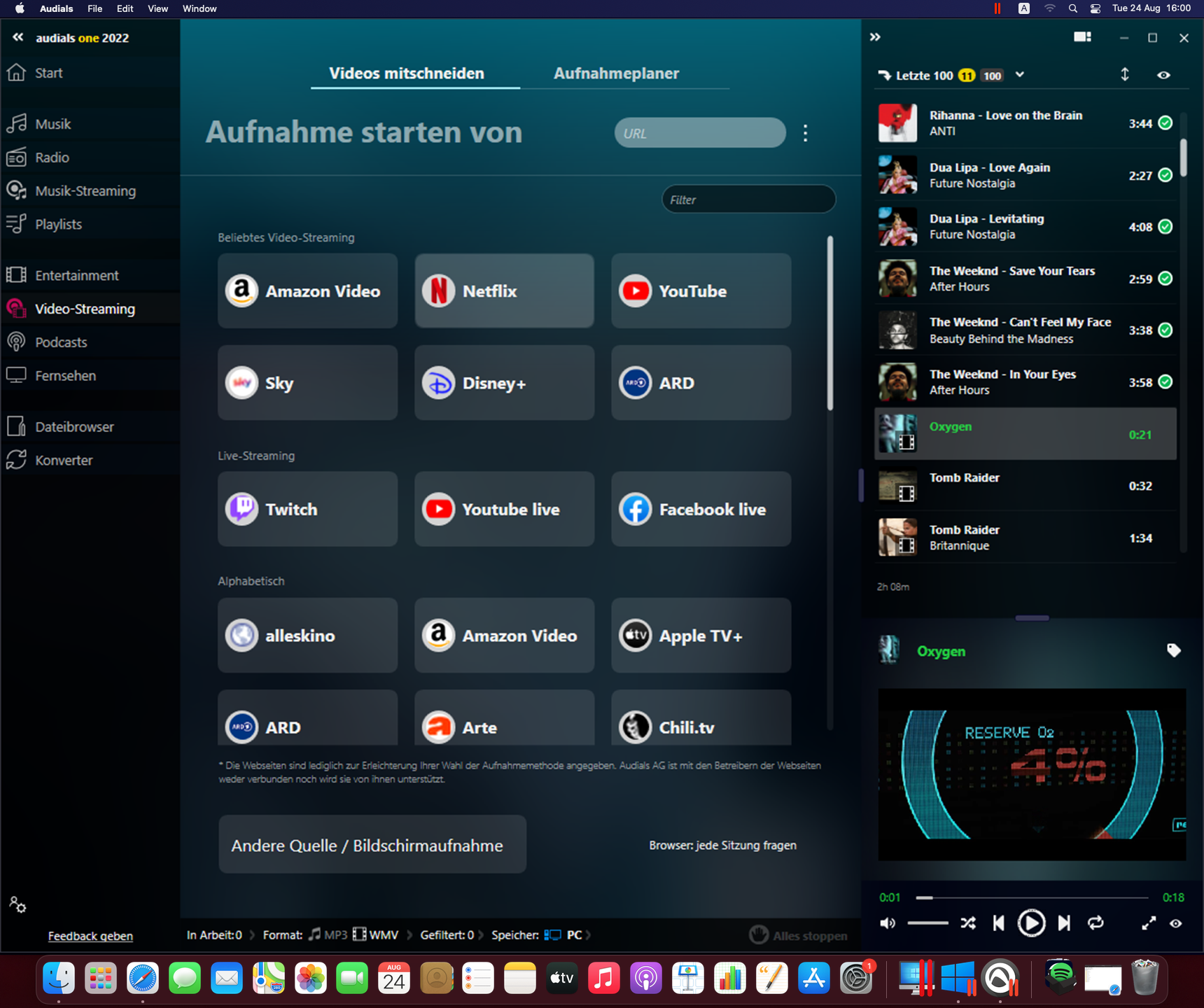Viewport: 1204px width, 1008px height.
Task: Collapse the left sidebar with double chevron
Action: click(x=18, y=37)
